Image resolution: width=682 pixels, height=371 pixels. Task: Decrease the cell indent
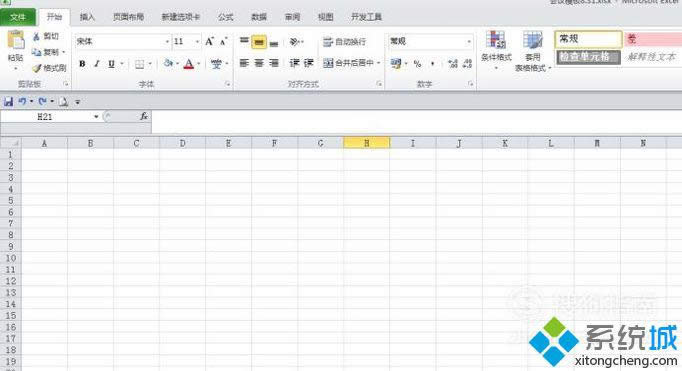(294, 64)
